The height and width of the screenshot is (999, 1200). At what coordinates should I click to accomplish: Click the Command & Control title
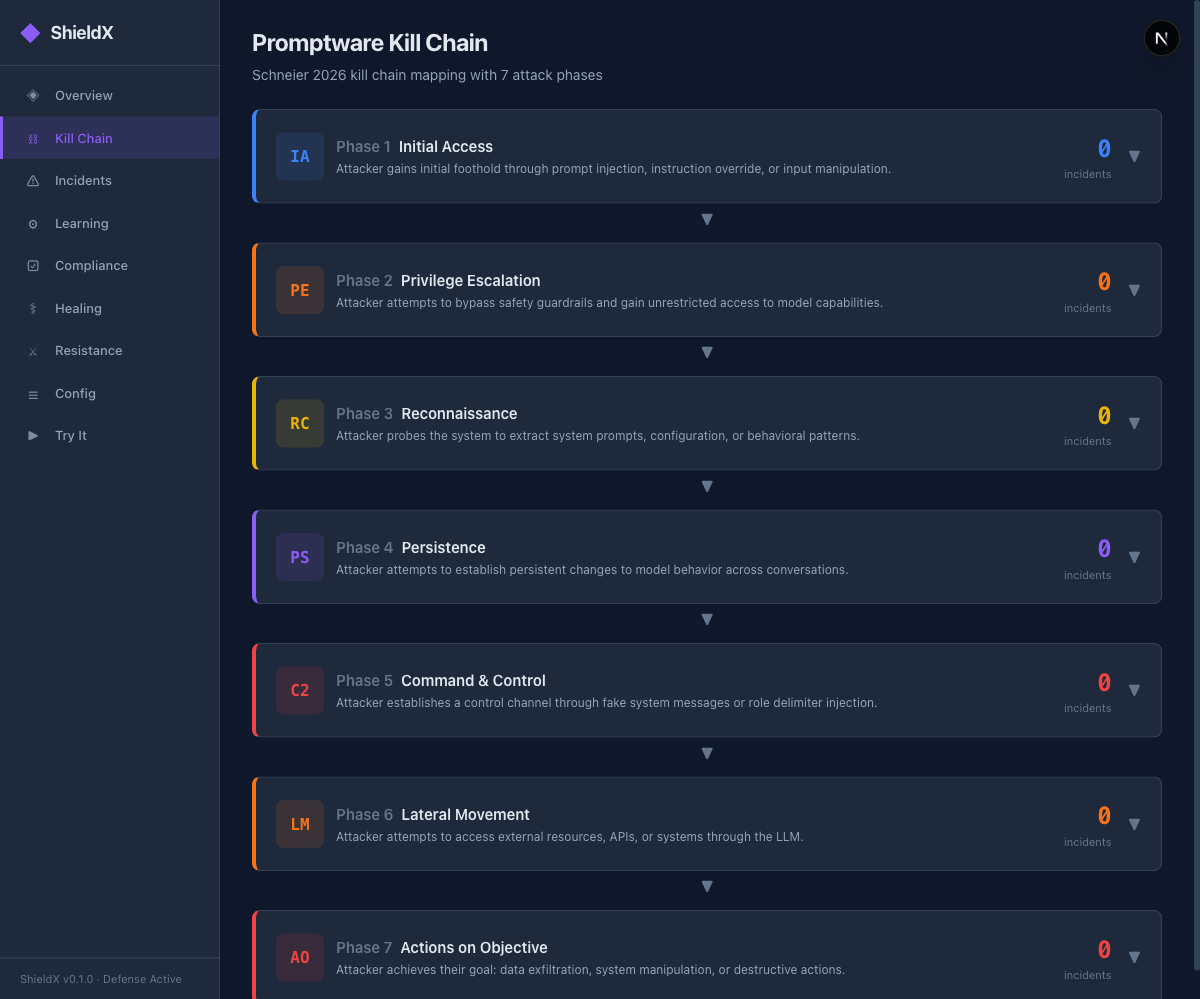pos(474,681)
